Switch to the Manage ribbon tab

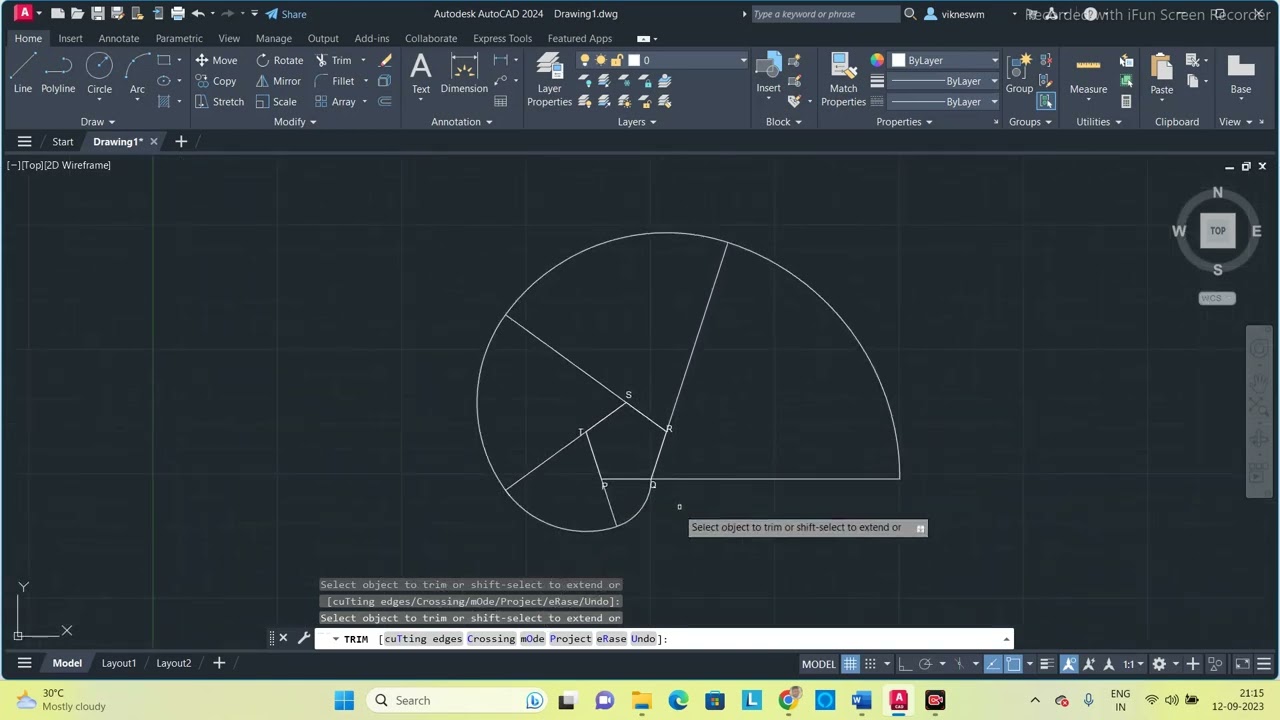[273, 38]
